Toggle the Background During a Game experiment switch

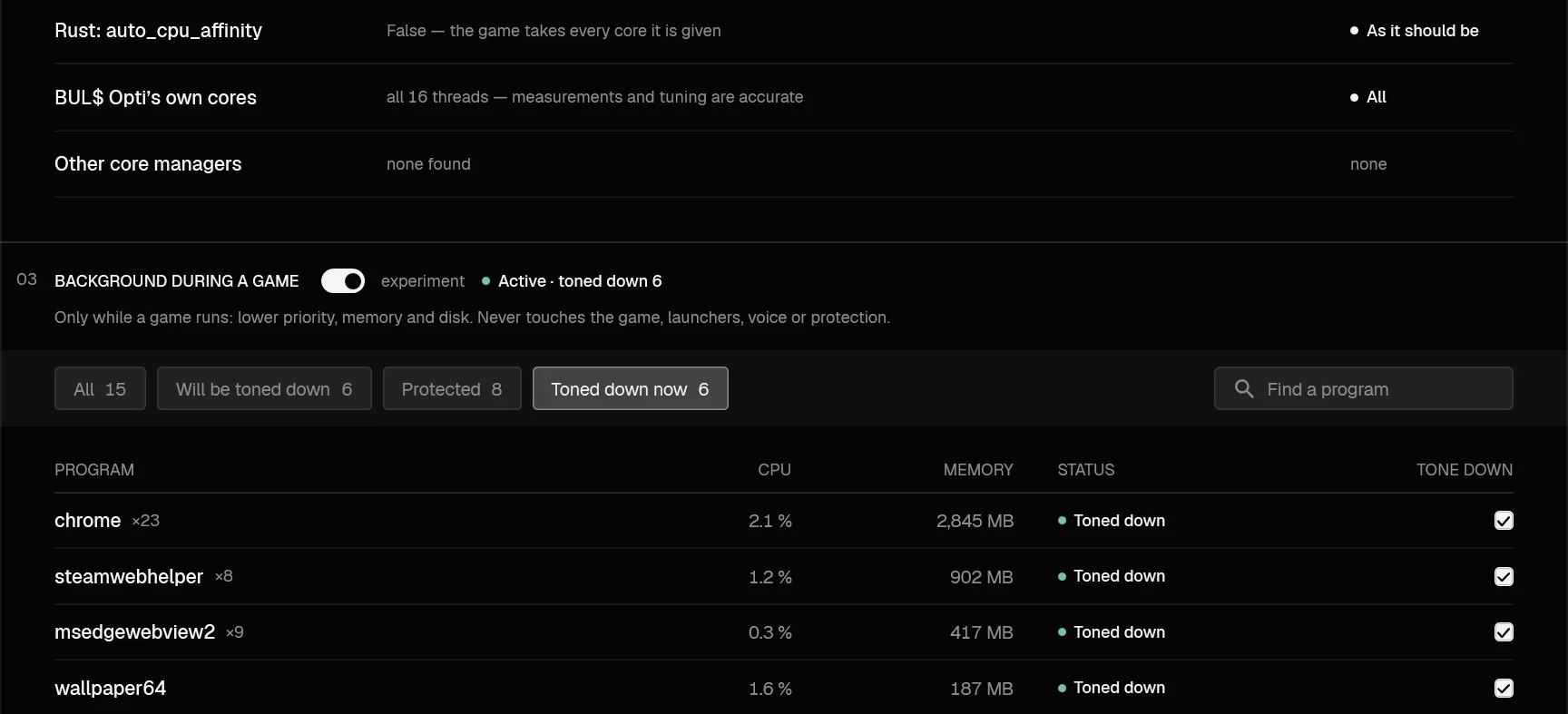[x=343, y=281]
